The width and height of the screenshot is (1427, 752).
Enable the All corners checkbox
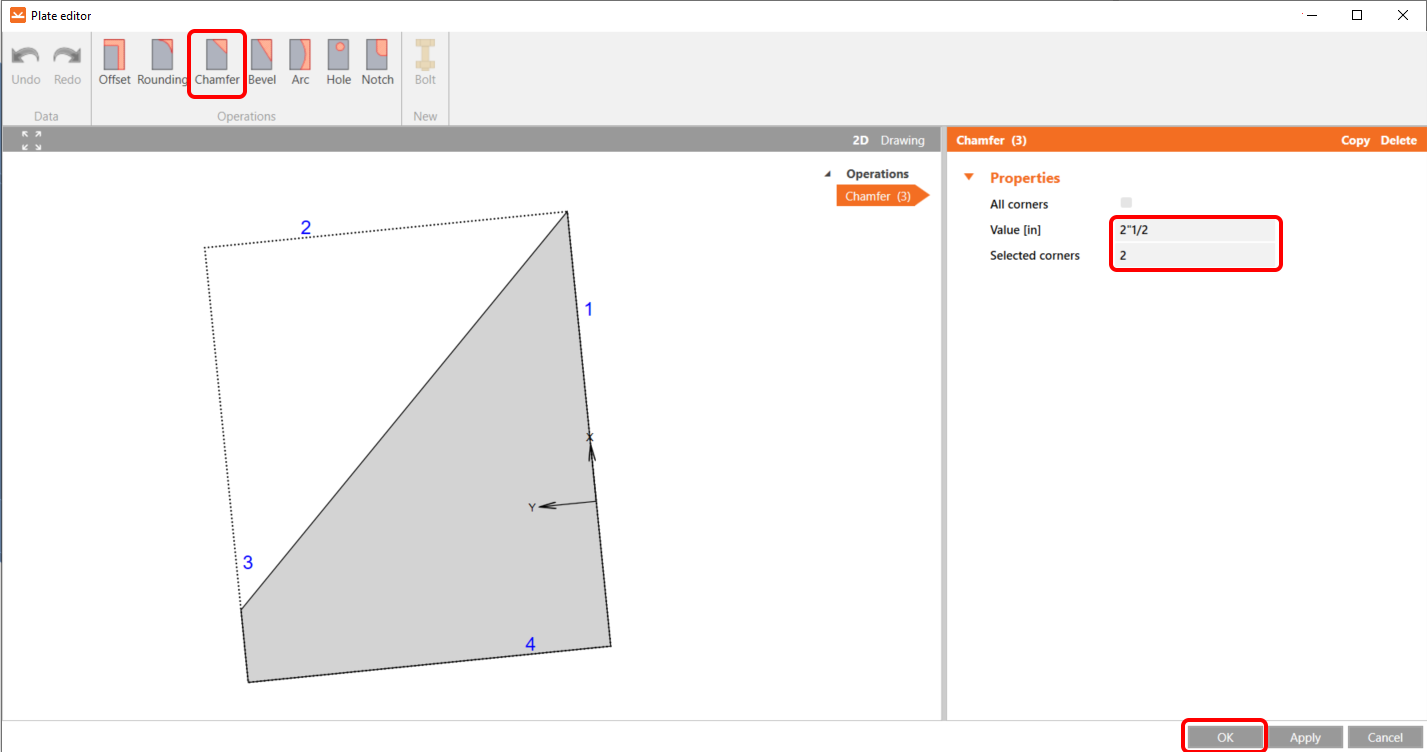point(1126,203)
